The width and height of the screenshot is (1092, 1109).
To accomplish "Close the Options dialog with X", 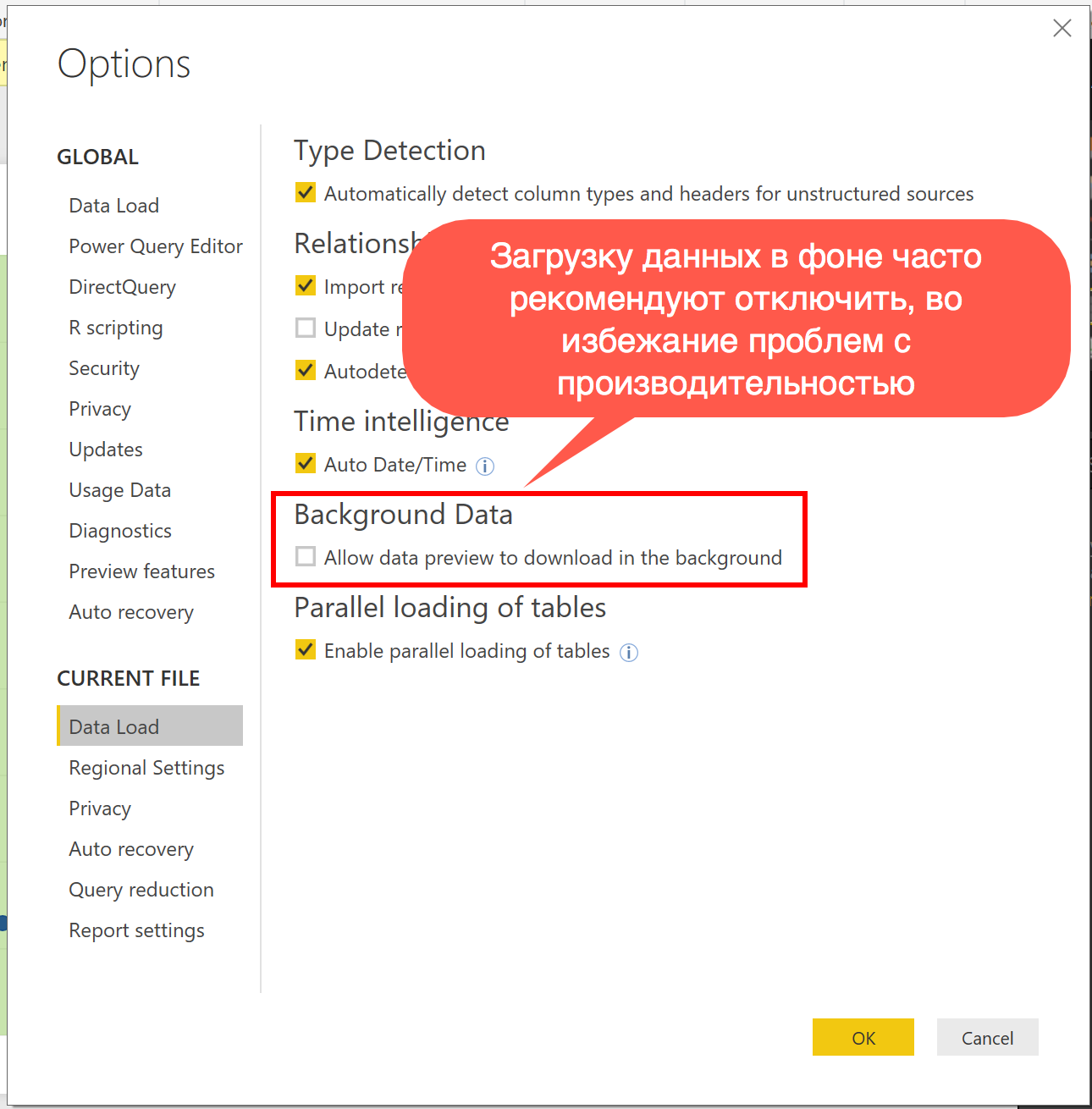I will point(1062,28).
